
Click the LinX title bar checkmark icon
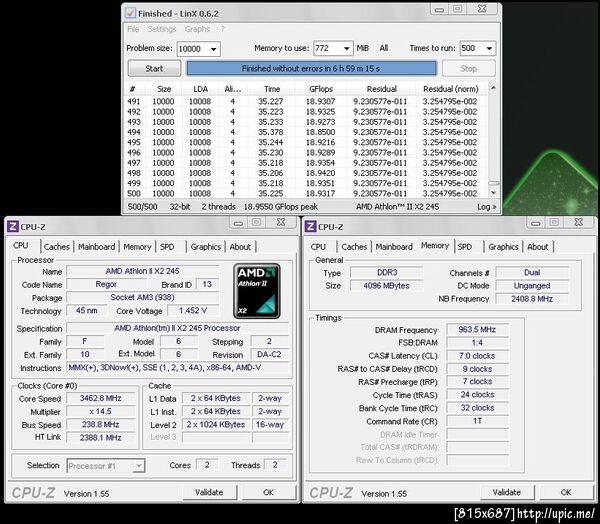130,13
